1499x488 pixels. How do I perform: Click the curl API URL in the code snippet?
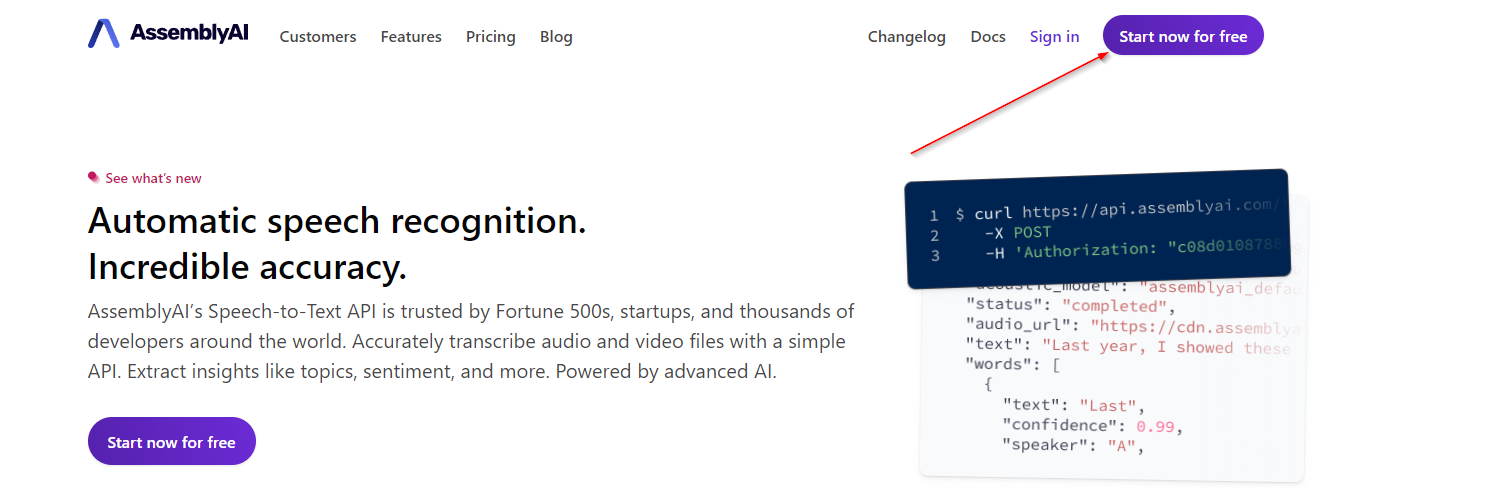1150,208
